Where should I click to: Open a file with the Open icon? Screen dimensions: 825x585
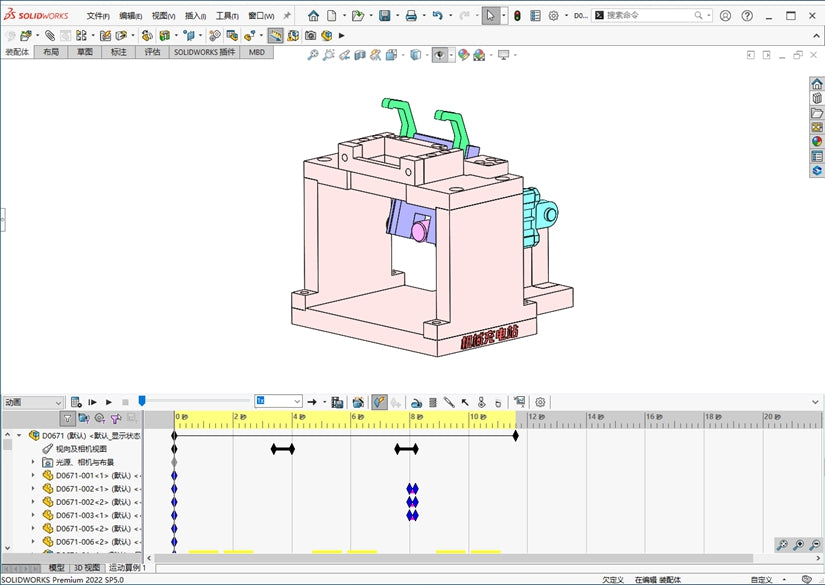coord(358,16)
